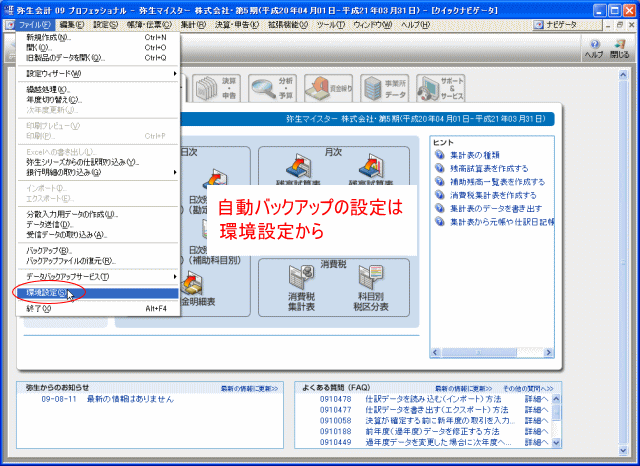Open hint link 補助残高一覧表を作成する
Viewport: 640px width, 466px height.
pyautogui.click(x=497, y=182)
